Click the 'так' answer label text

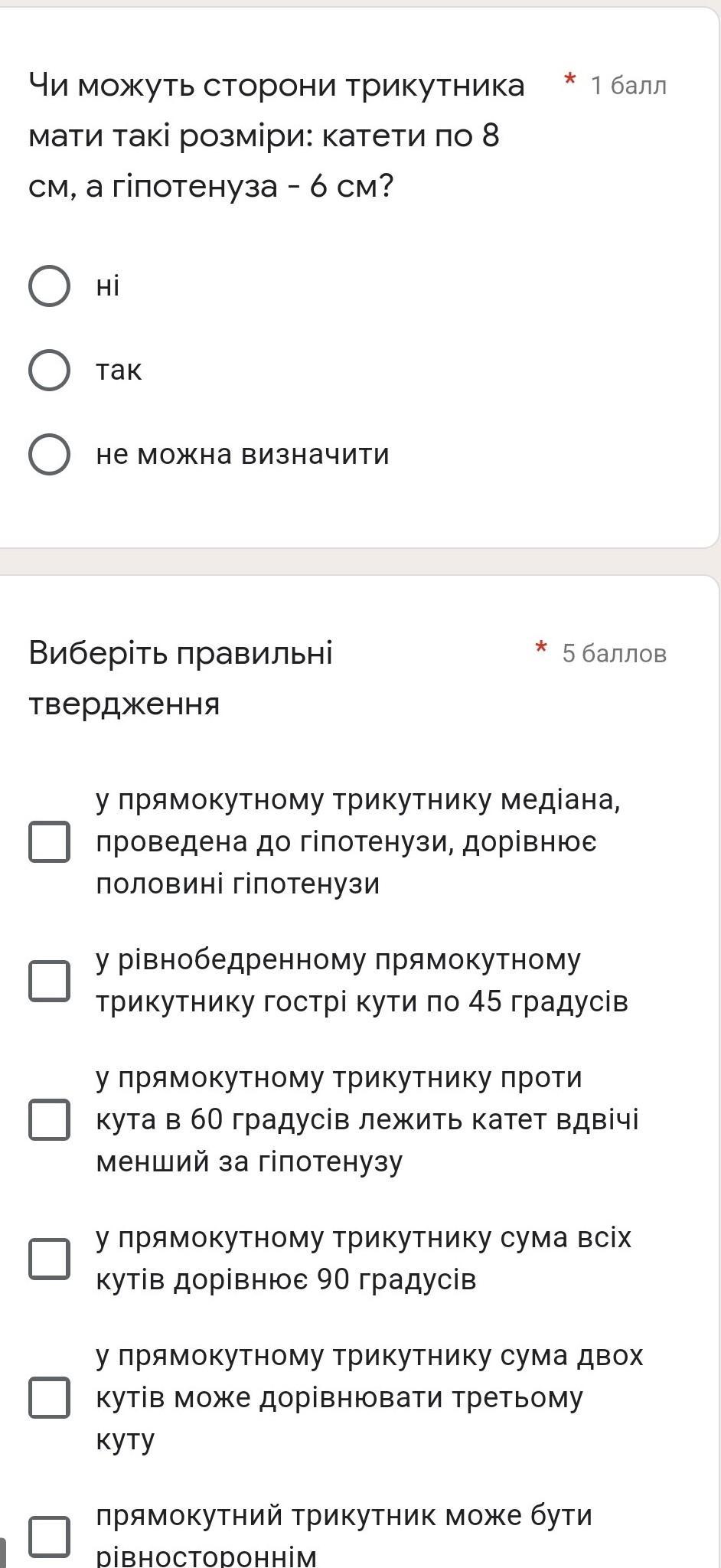point(119,371)
